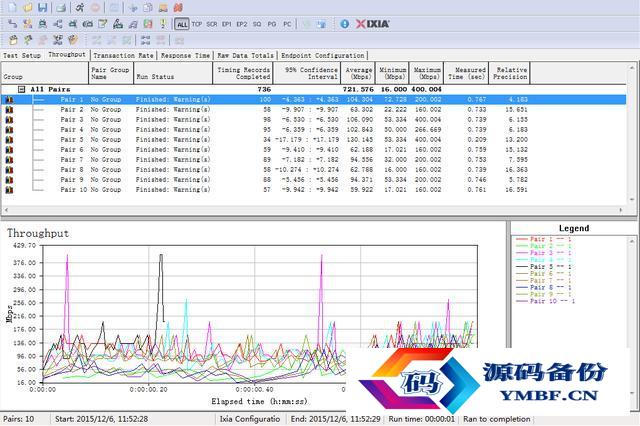This screenshot has height=426, width=640.
Task: Click the All Pairs average value 721.576
Action: (x=358, y=89)
